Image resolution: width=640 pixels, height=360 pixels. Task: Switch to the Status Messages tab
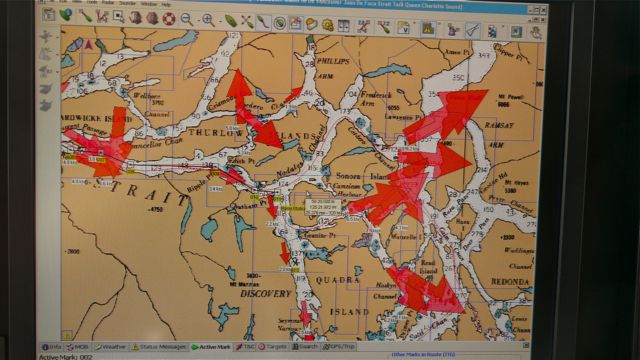click(x=159, y=347)
